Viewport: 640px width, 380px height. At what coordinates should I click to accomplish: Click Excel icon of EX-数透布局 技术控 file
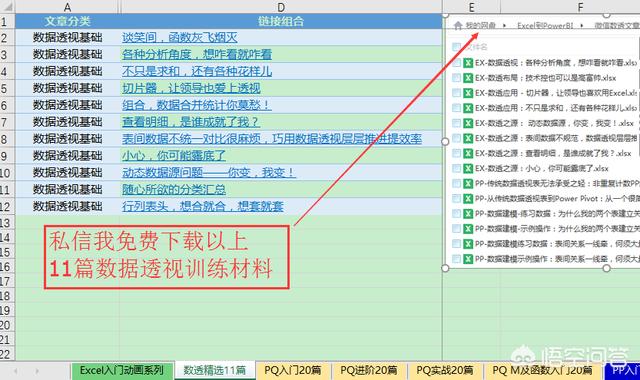468,78
